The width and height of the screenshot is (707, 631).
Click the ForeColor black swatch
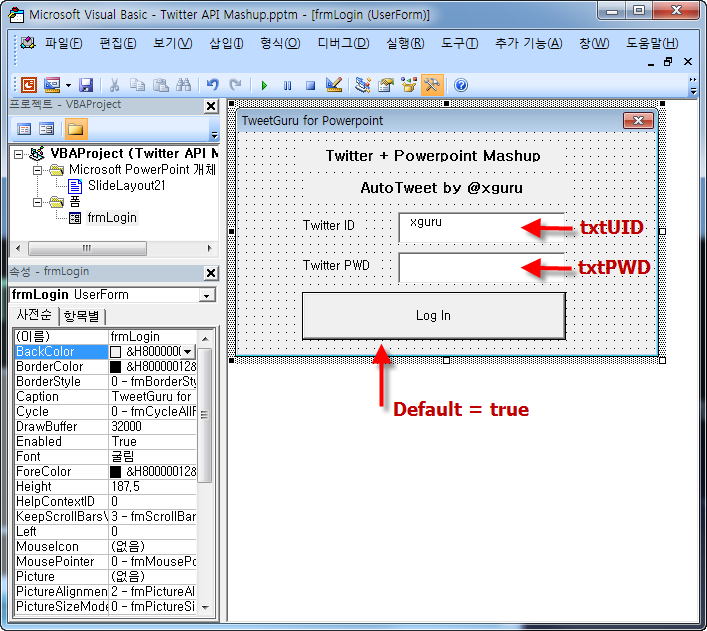tap(116, 472)
